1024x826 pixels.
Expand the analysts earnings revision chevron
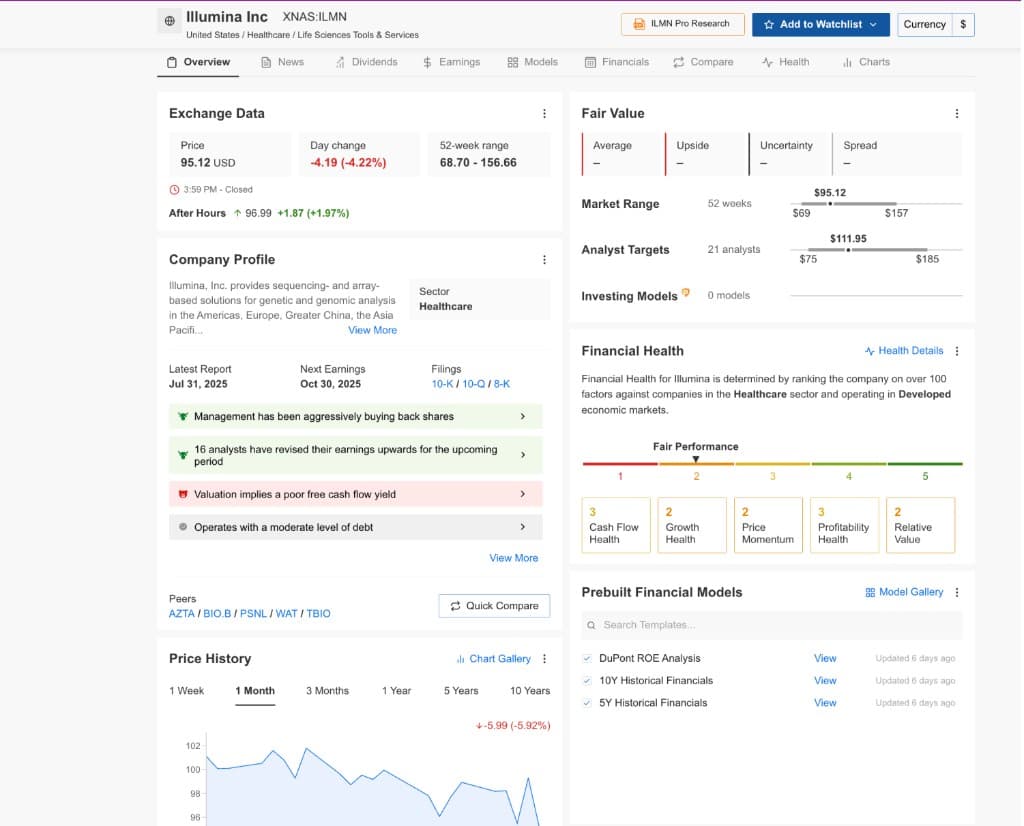pyautogui.click(x=522, y=455)
